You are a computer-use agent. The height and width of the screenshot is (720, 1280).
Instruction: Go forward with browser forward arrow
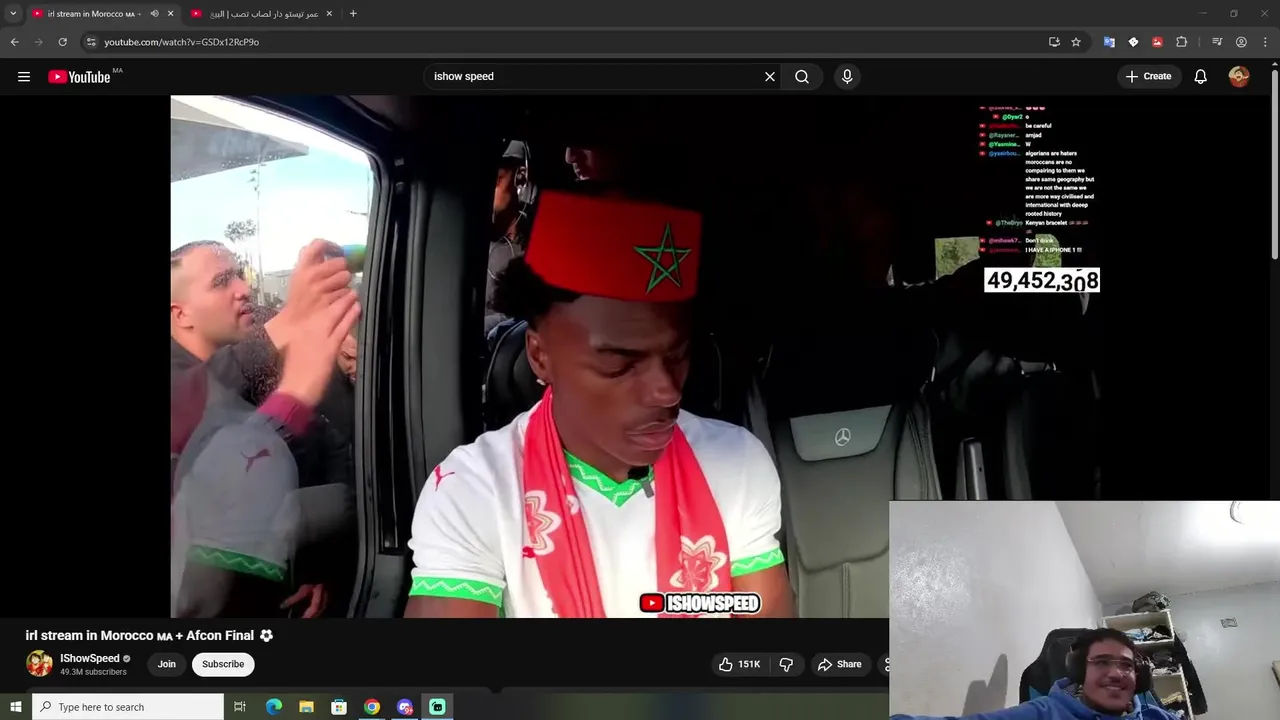38,42
